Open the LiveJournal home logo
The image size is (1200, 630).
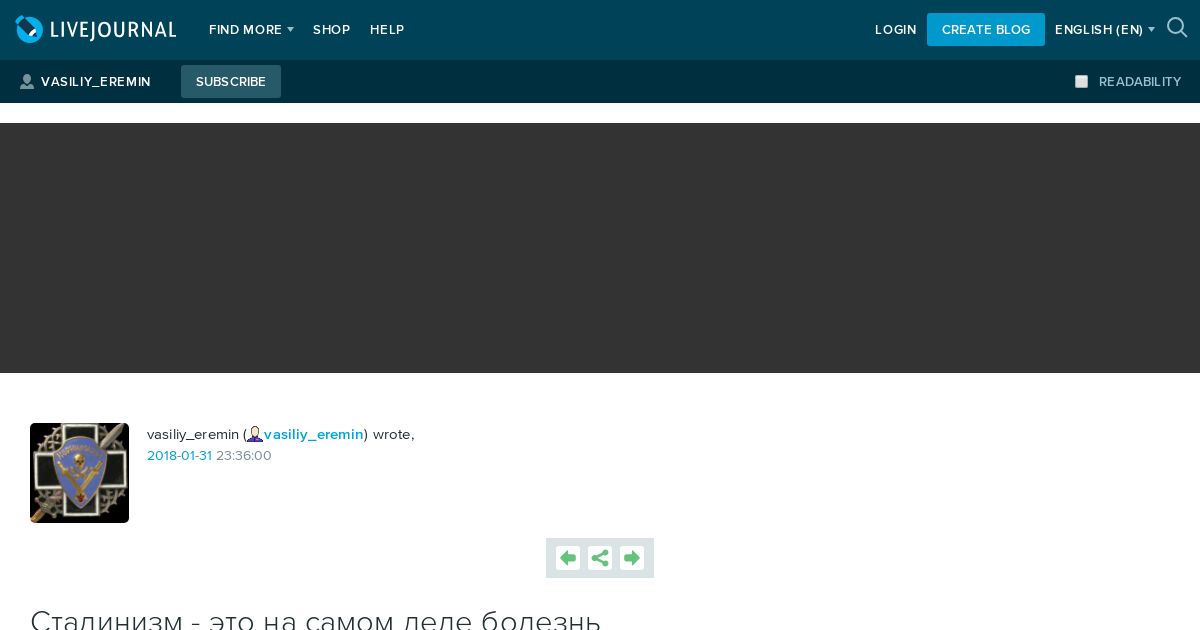(96, 29)
